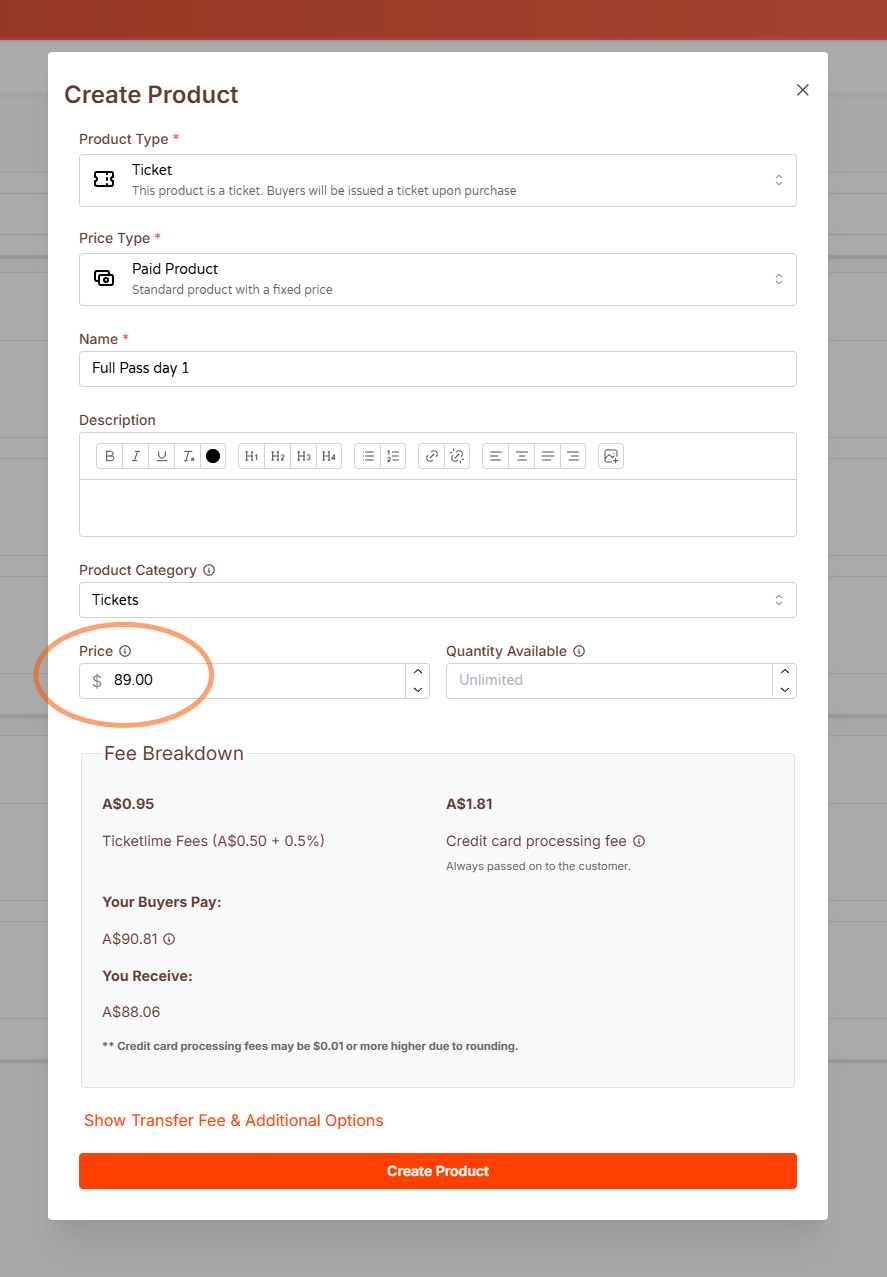Expand the Product Category dropdown
887x1277 pixels.
pyautogui.click(x=437, y=600)
